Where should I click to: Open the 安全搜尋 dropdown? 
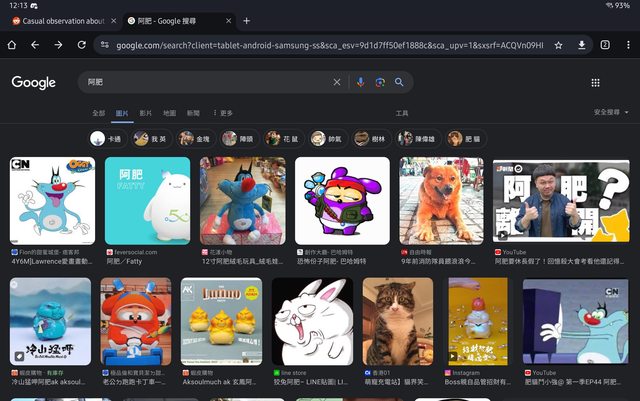coord(609,113)
